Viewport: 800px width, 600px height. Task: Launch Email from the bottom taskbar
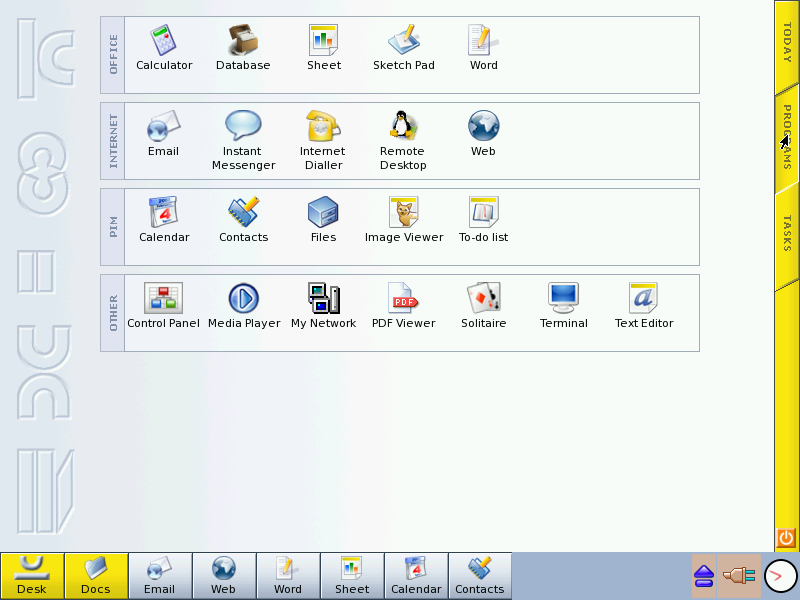pos(160,576)
